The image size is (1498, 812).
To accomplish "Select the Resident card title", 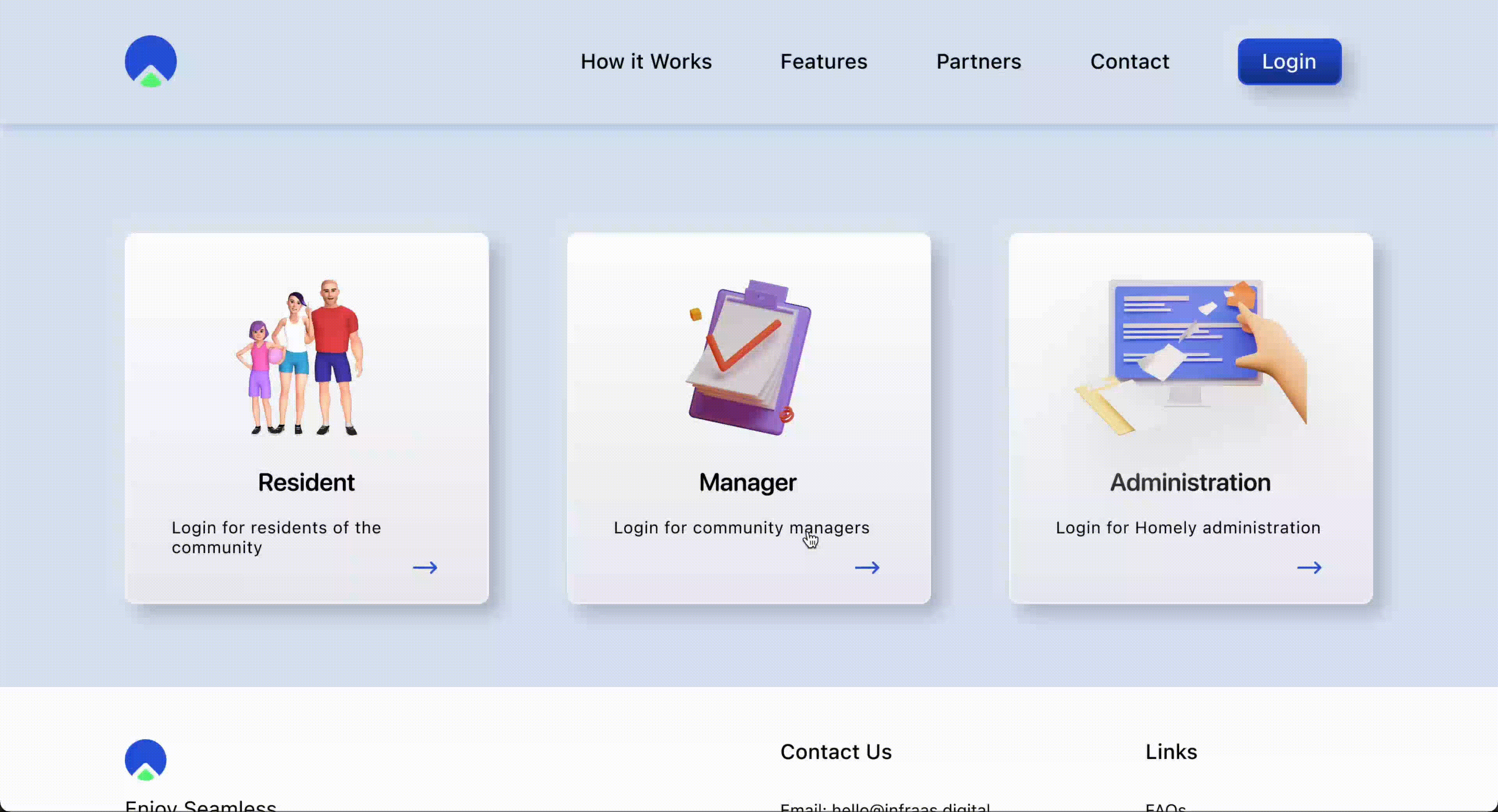I will click(306, 482).
